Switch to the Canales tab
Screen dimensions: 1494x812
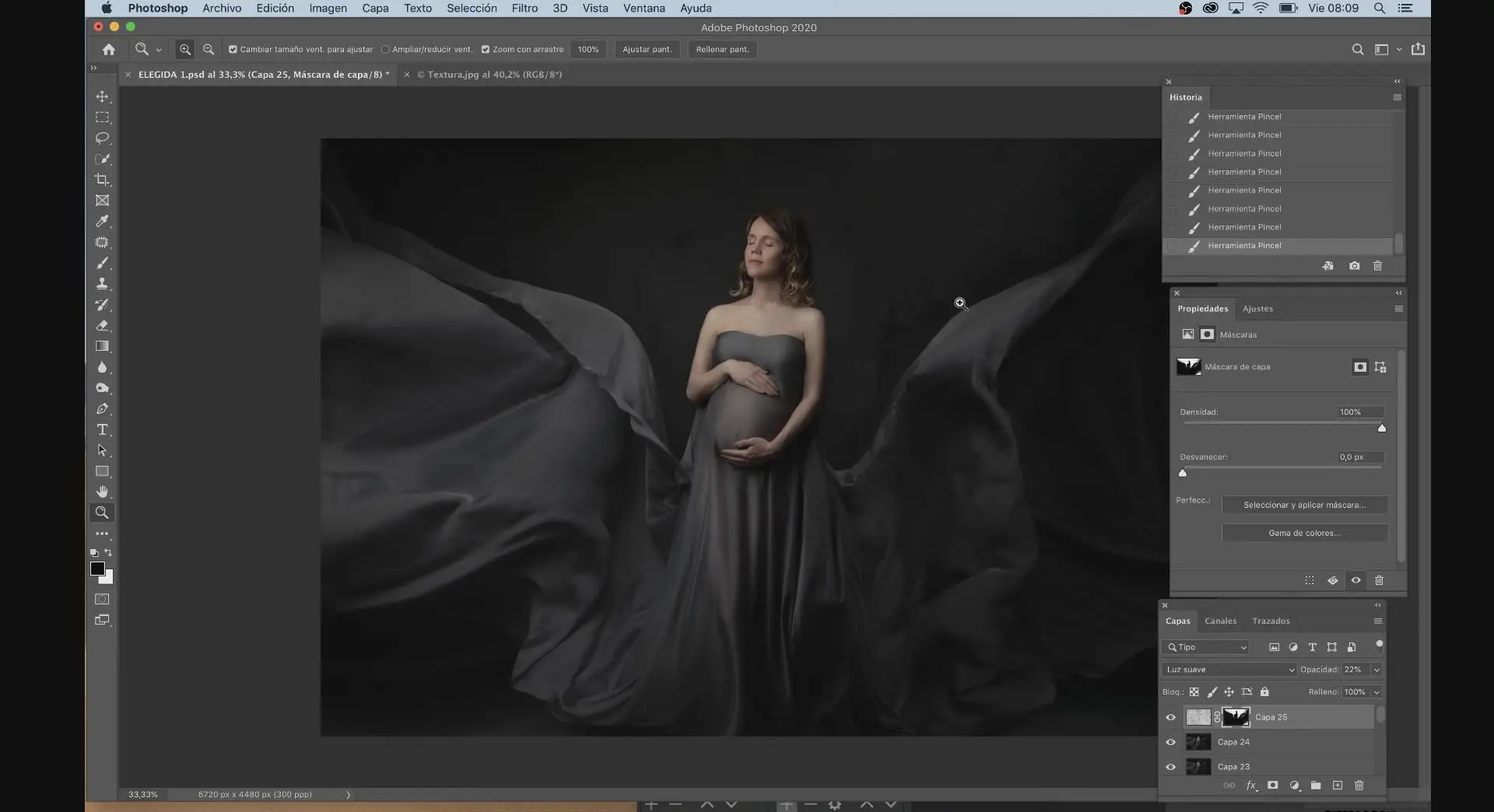click(x=1220, y=621)
